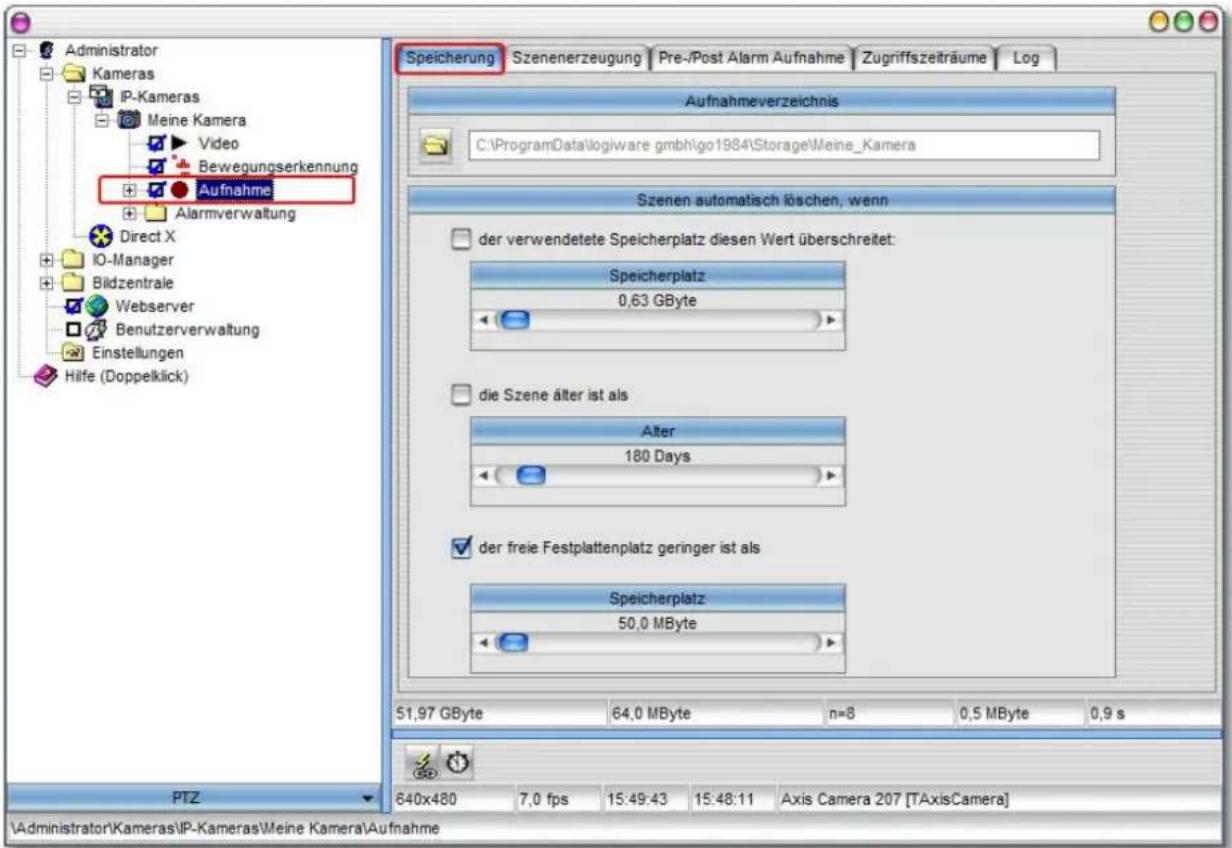Image resolution: width=1232 pixels, height=848 pixels.
Task: Toggle the Bewegungserkennung checkbox
Action: point(157,166)
